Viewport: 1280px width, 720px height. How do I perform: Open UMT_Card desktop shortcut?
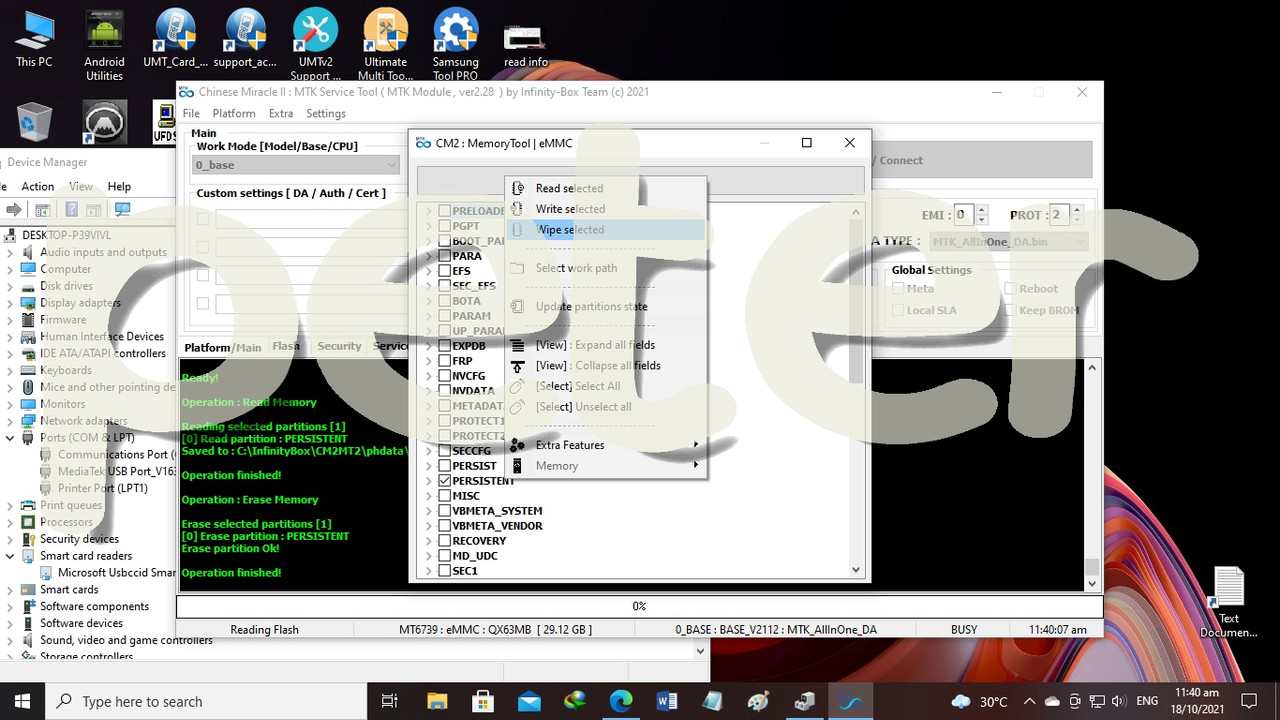tap(175, 40)
